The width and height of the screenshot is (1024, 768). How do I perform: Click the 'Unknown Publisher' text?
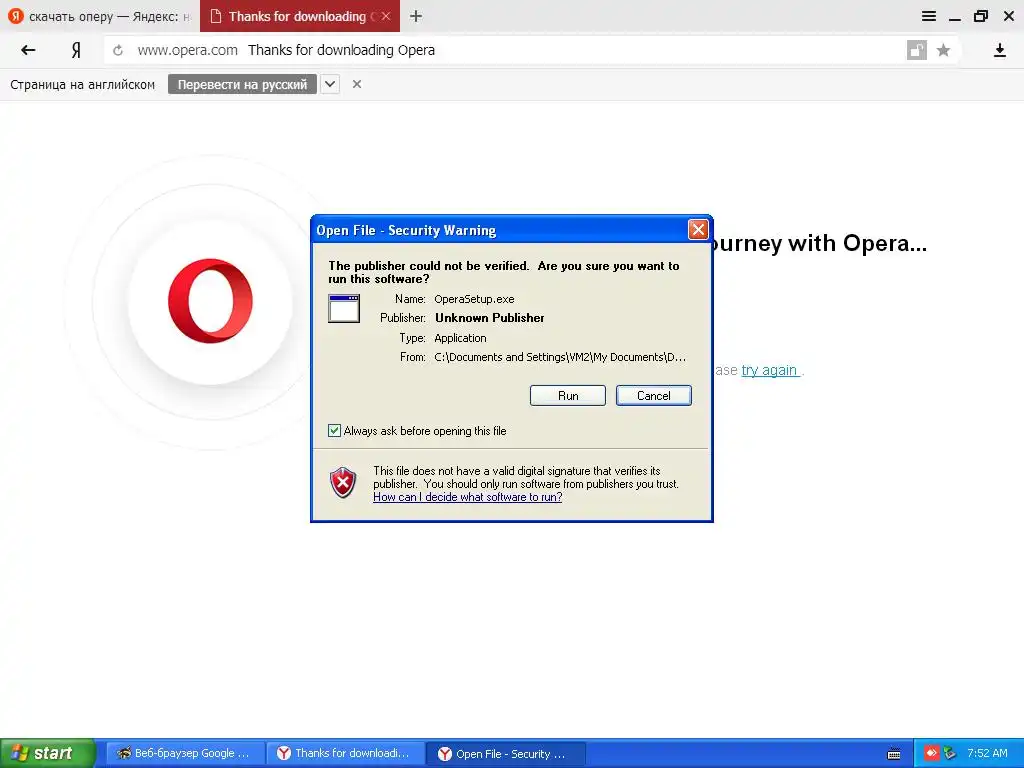(490, 318)
